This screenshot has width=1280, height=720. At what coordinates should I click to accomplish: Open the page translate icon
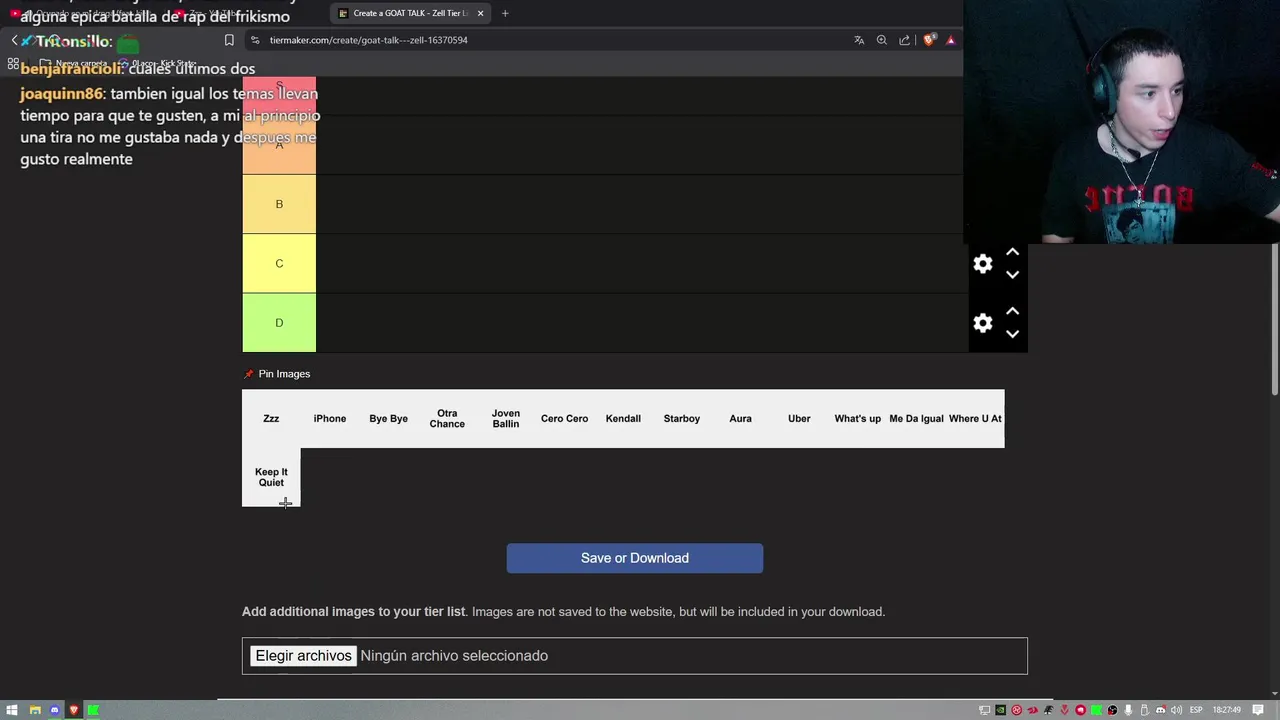859,40
